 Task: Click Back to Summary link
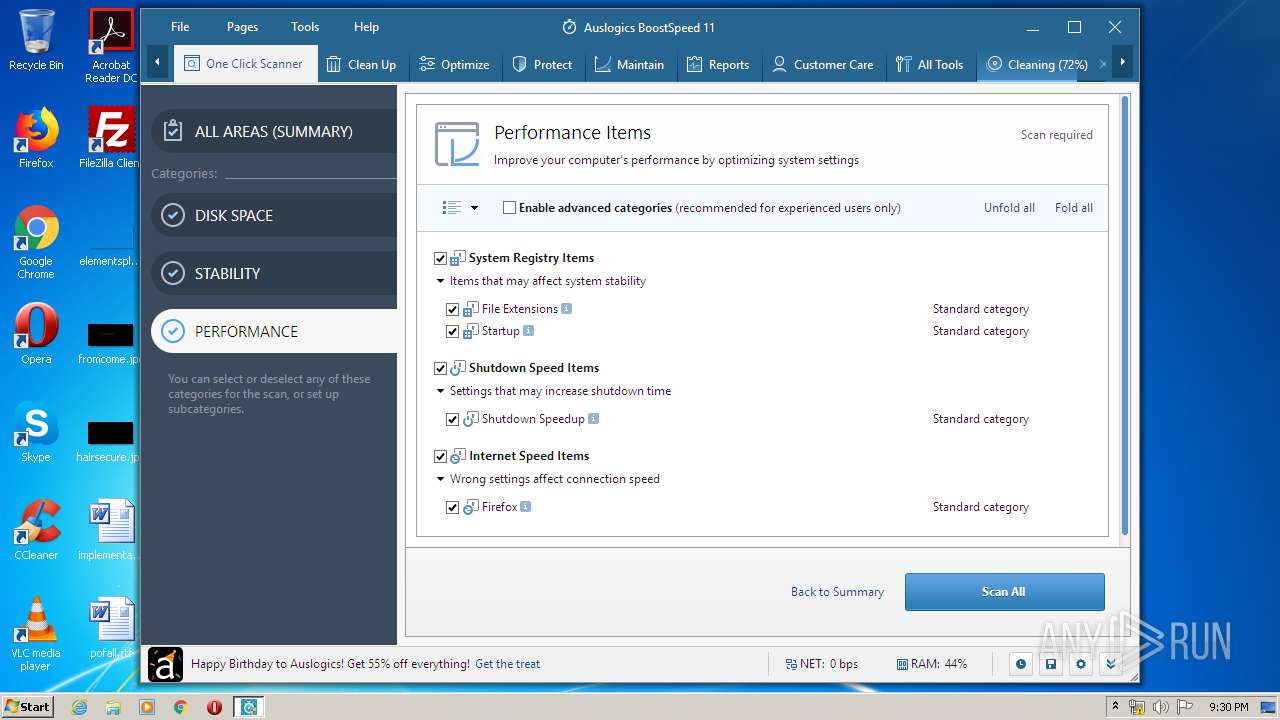click(837, 591)
